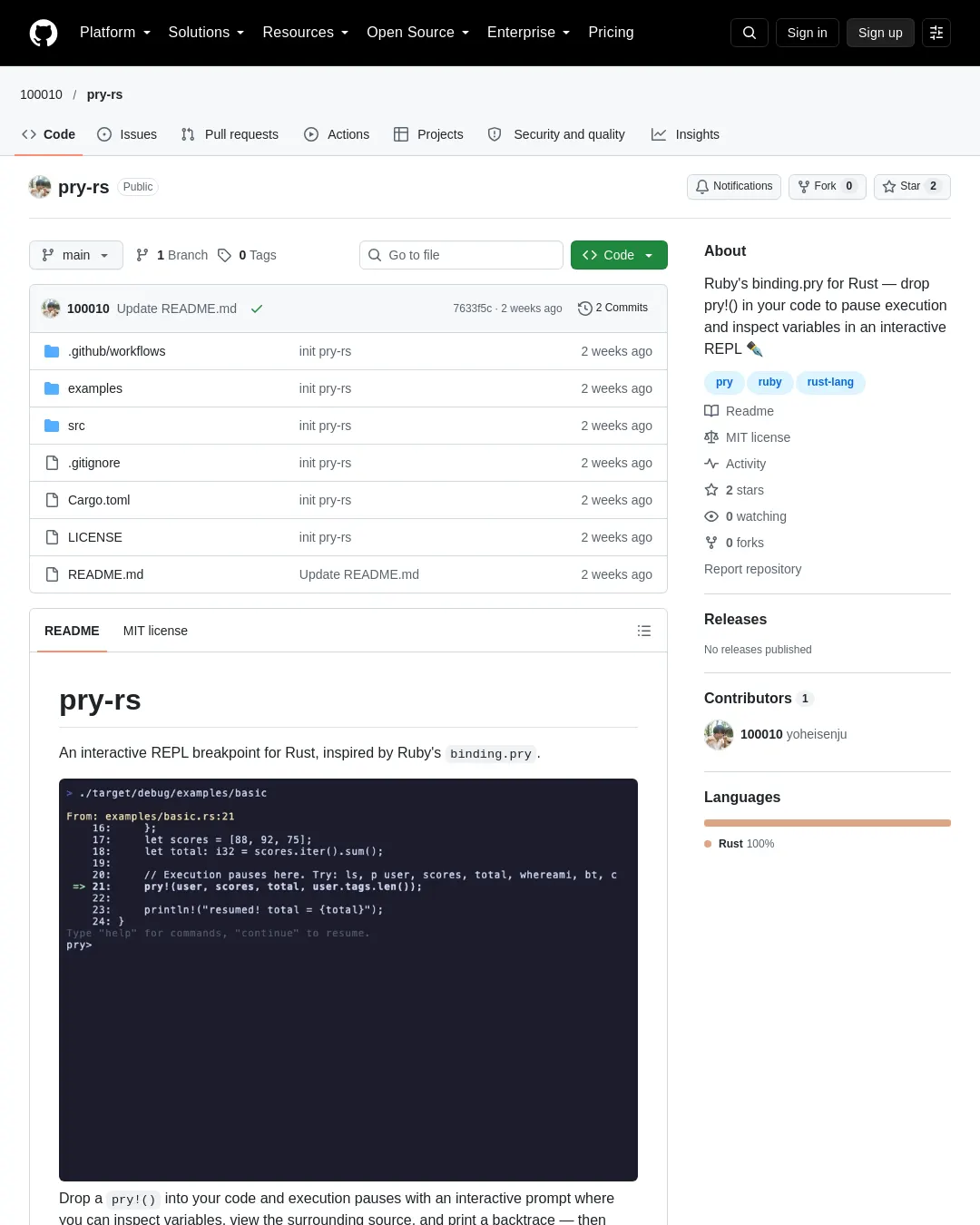Click the book icon beside Readme
980x1225 pixels.
(711, 411)
